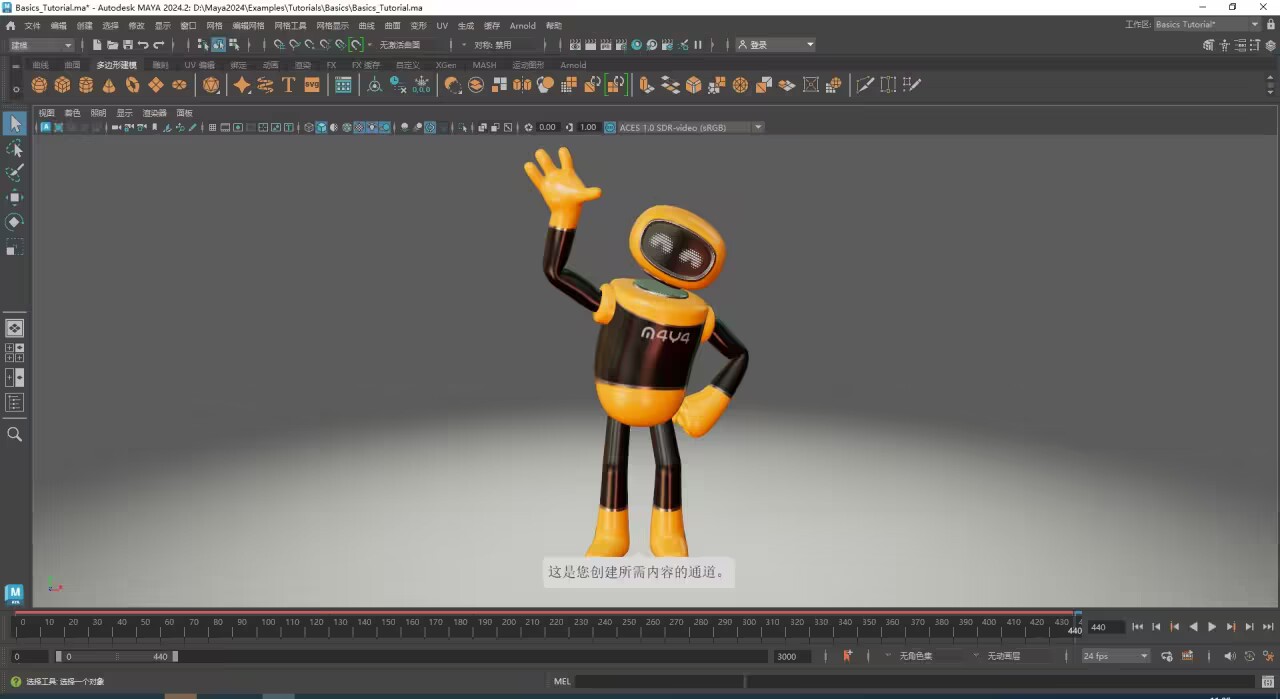Viewport: 1280px width, 699px height.
Task: Open the Basics Tutorial workspace dropdown
Action: coord(1207,24)
